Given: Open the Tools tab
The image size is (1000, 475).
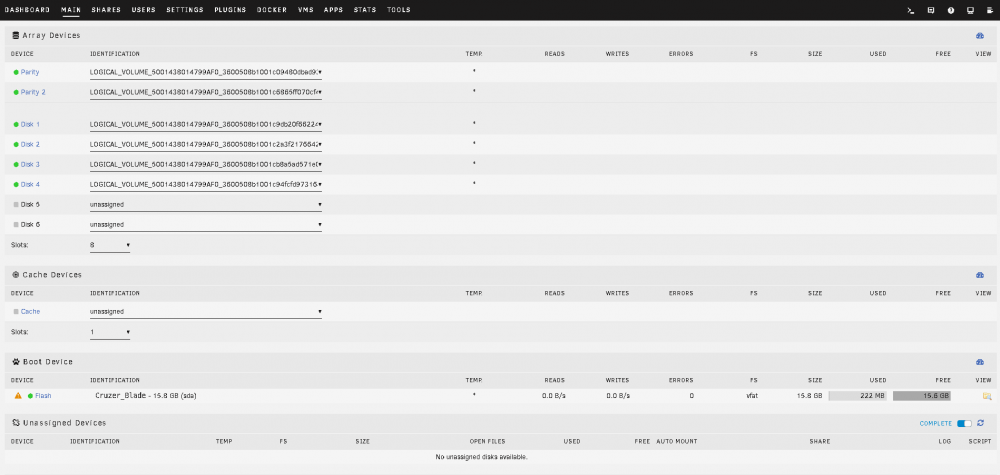Looking at the screenshot, I should pyautogui.click(x=399, y=10).
